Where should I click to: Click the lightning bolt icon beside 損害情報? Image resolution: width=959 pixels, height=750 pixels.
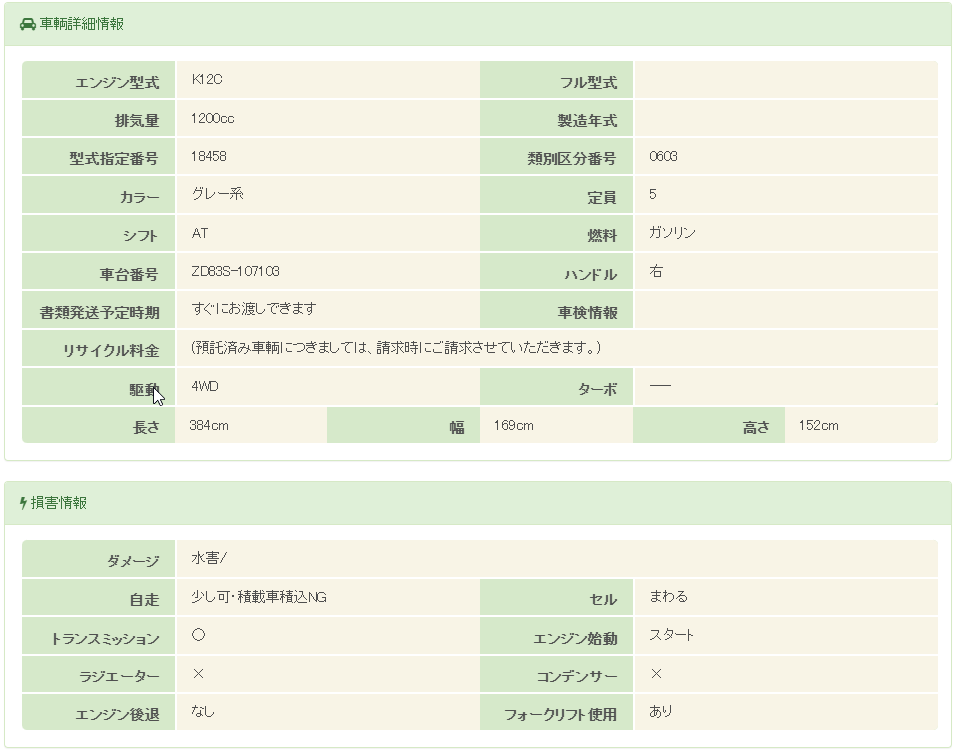click(23, 503)
